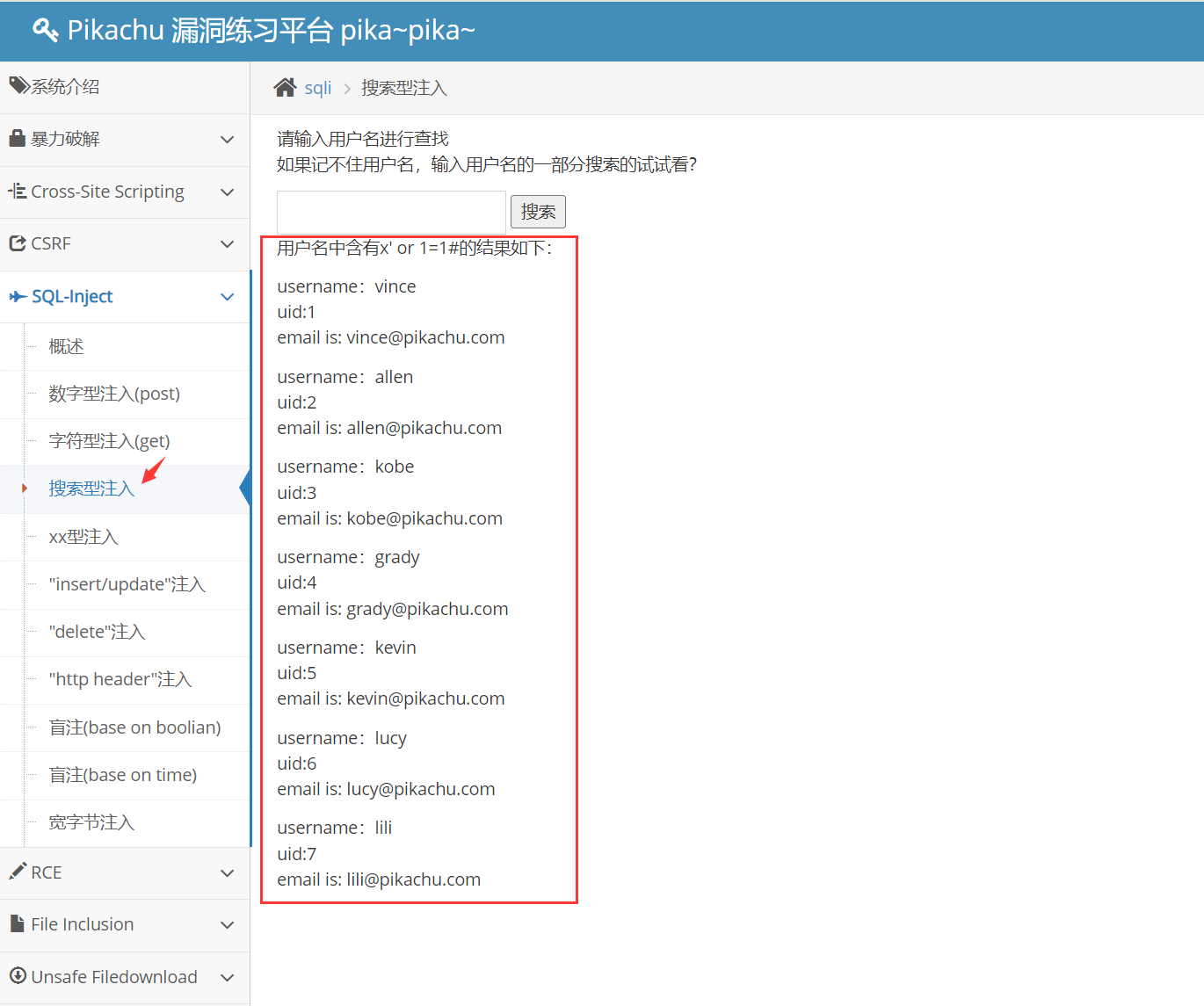
Task: Click the result heading with x' or 1=1#
Action: pos(415,248)
